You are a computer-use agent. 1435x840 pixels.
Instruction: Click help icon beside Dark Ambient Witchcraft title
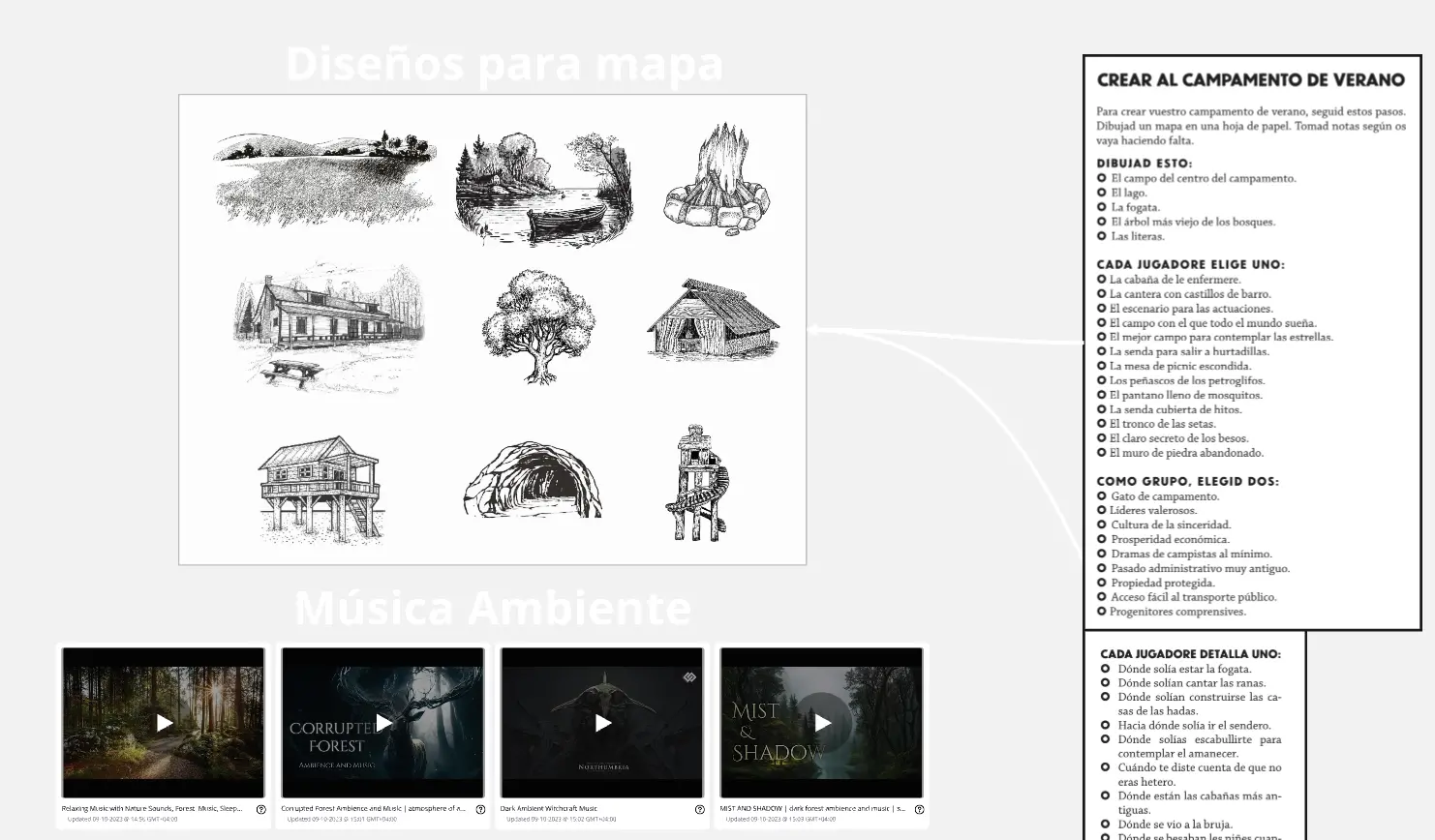(x=699, y=809)
